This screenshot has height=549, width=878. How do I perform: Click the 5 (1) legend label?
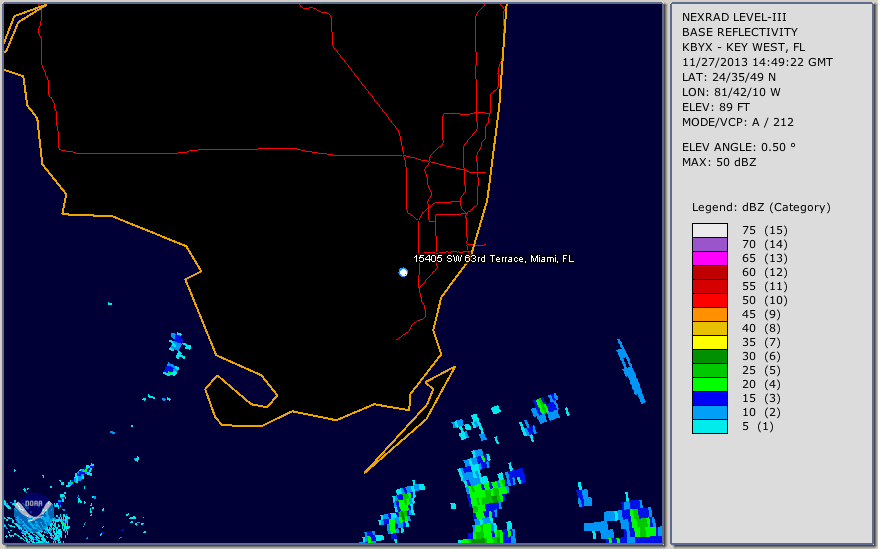[x=758, y=426]
